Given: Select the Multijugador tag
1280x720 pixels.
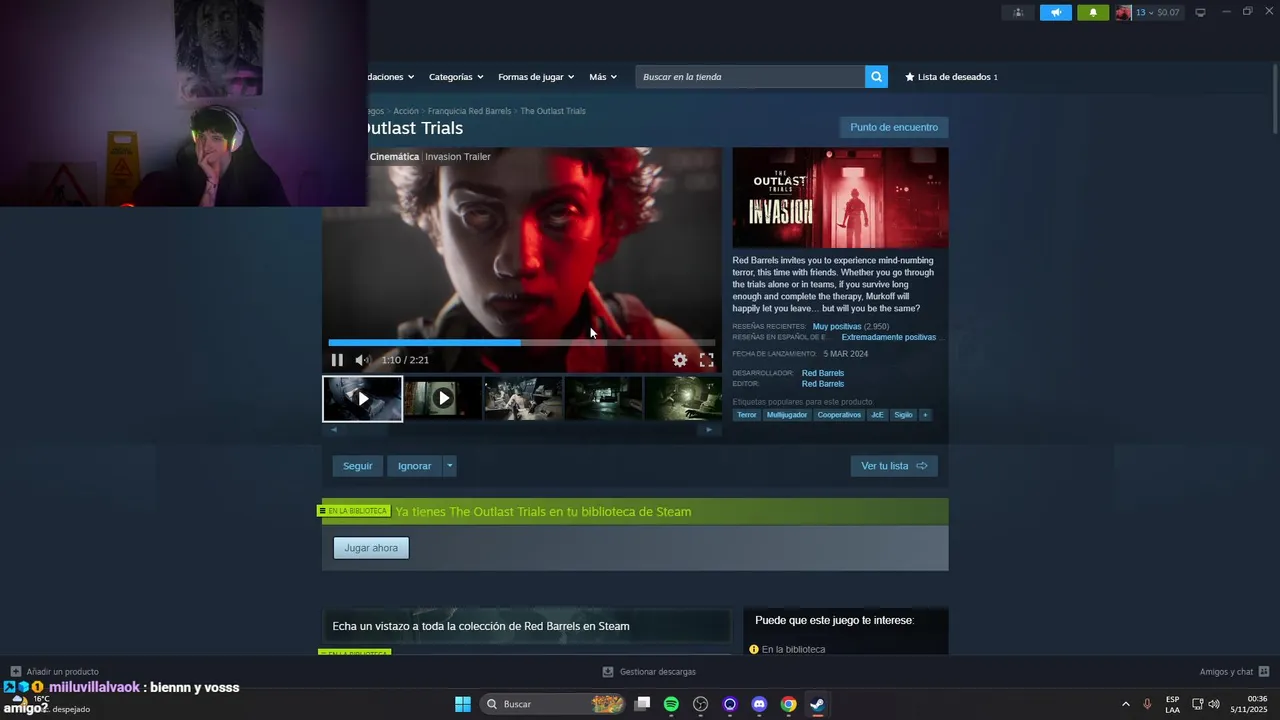Looking at the screenshot, I should [787, 415].
